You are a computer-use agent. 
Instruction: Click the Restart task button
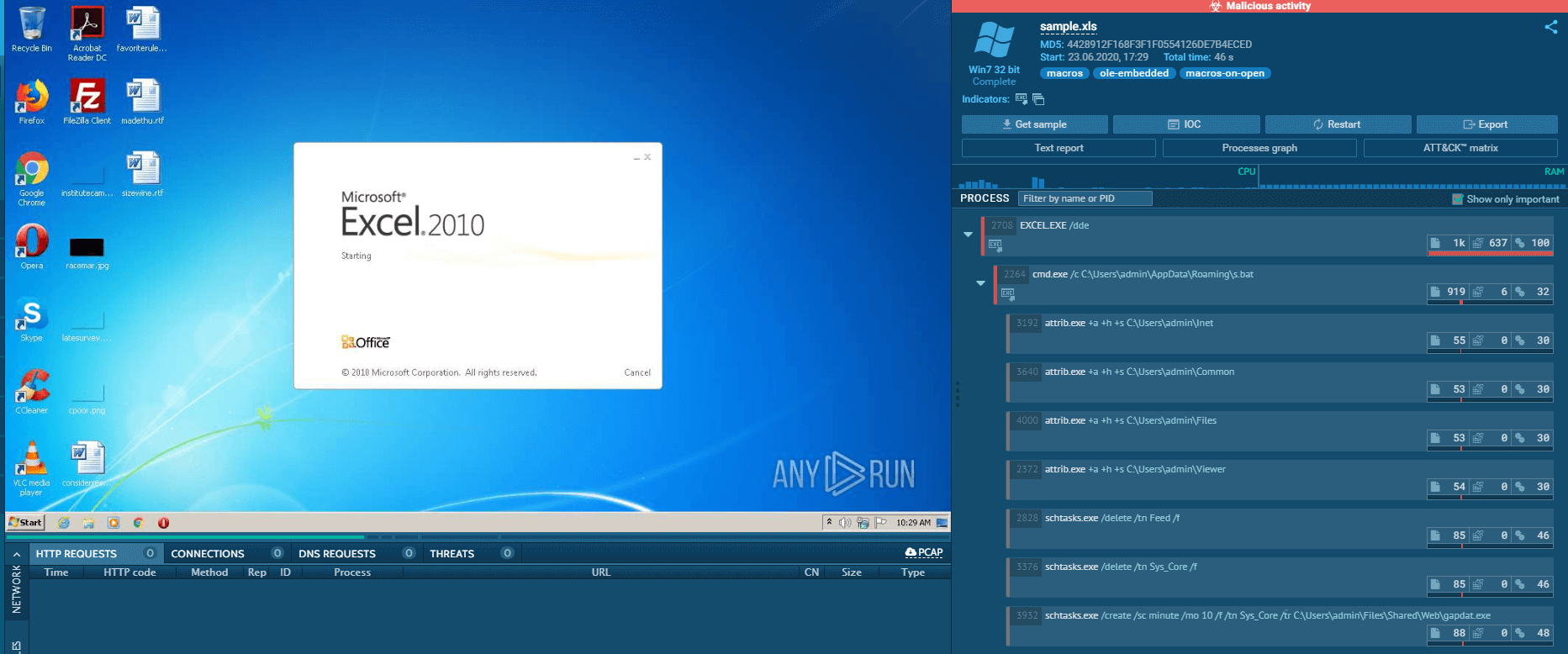pyautogui.click(x=1338, y=124)
